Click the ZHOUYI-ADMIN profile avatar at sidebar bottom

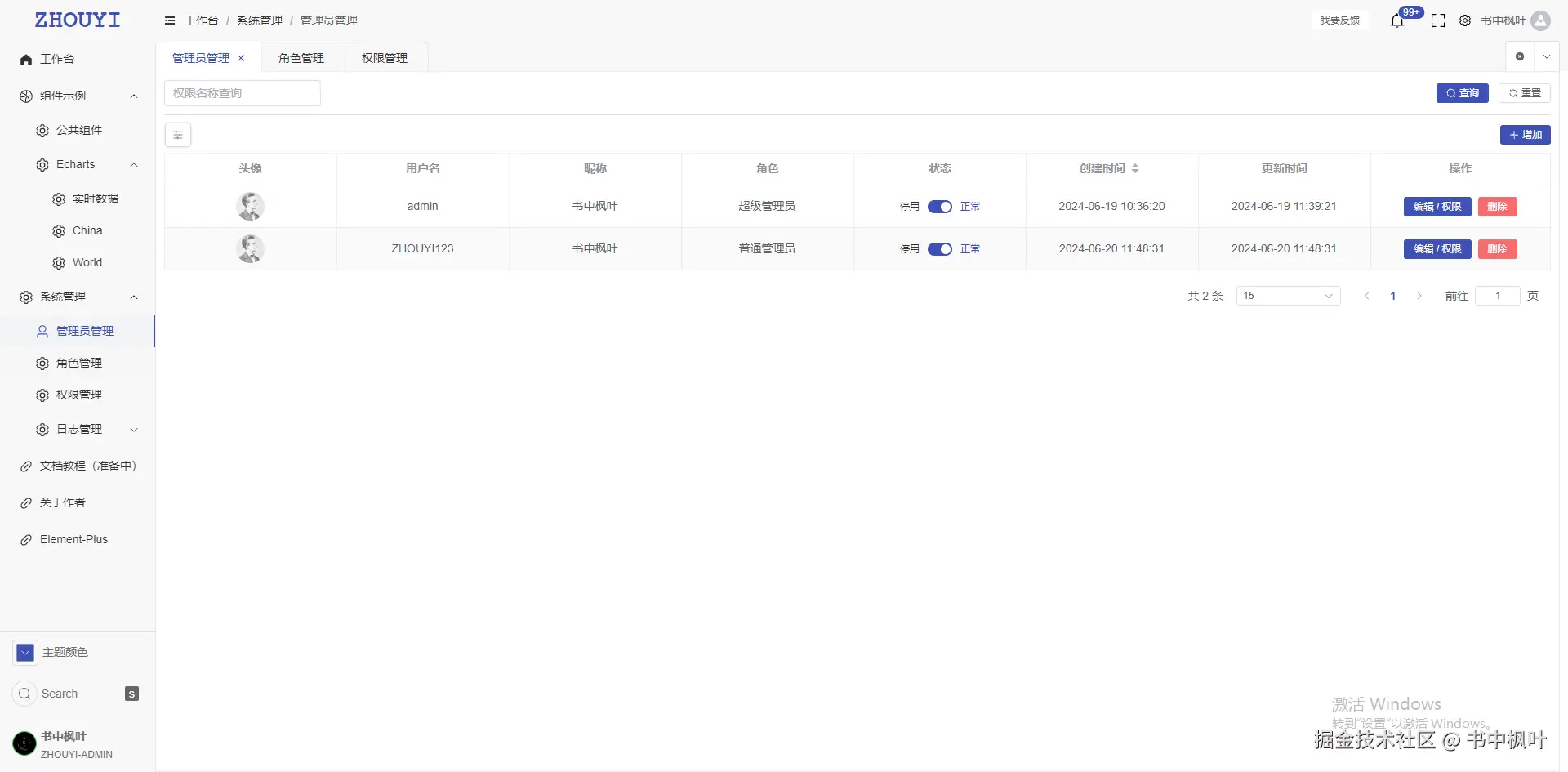pos(24,743)
